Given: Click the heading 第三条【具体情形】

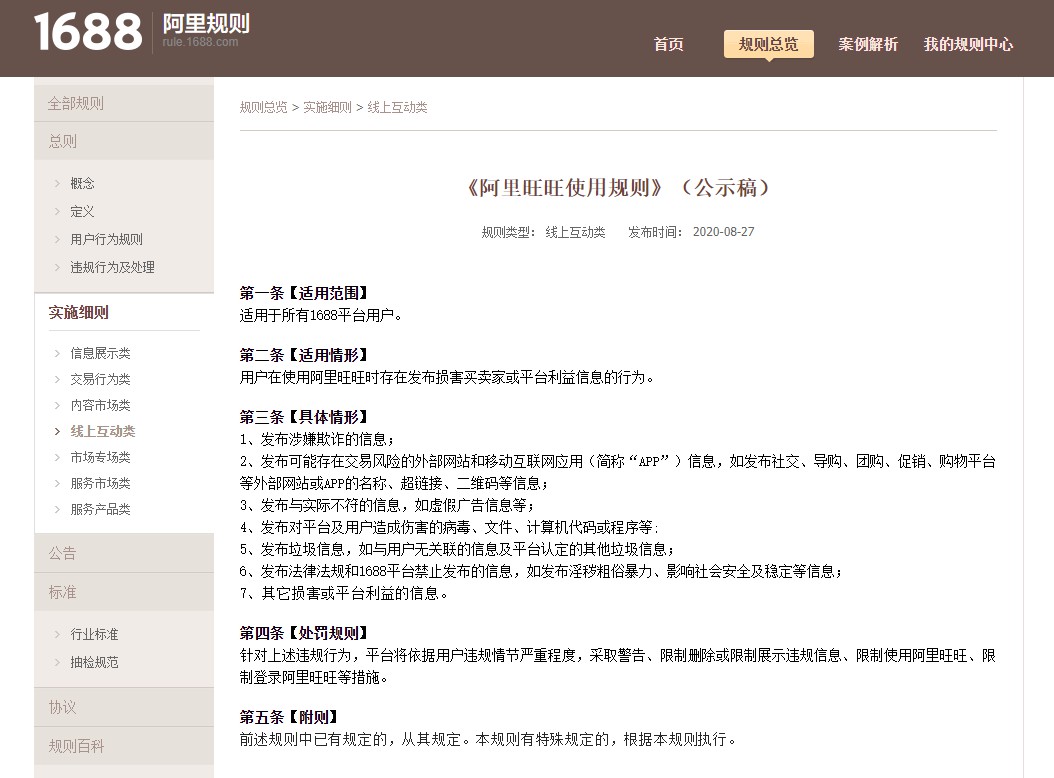Looking at the screenshot, I should [305, 417].
